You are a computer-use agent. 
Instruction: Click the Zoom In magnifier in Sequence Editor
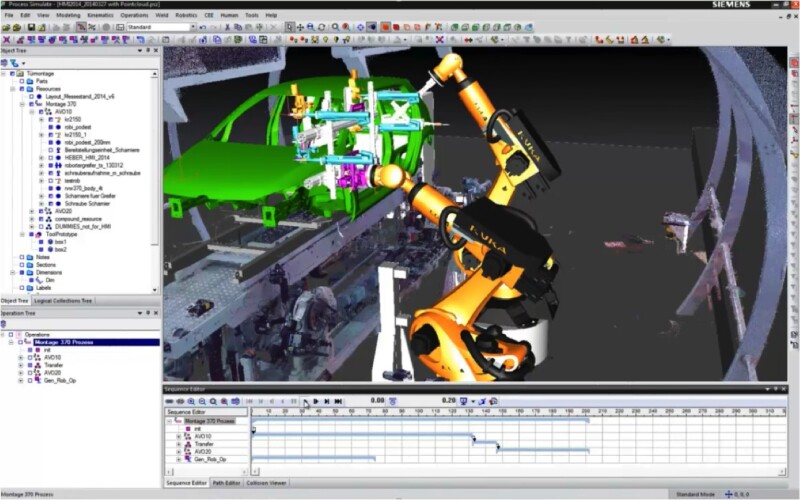pyautogui.click(x=191, y=402)
